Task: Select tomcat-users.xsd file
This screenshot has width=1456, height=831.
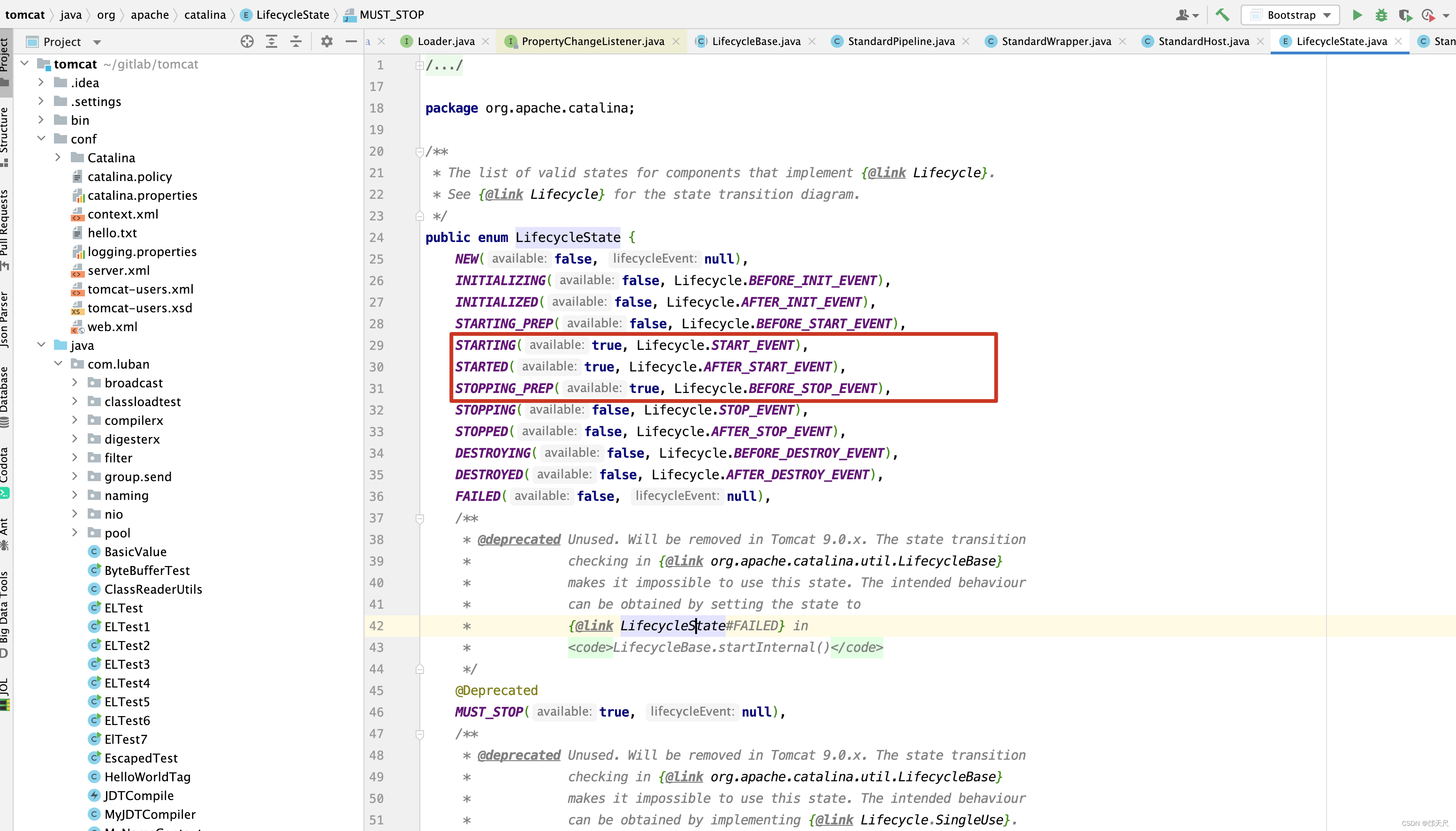Action: (x=139, y=308)
